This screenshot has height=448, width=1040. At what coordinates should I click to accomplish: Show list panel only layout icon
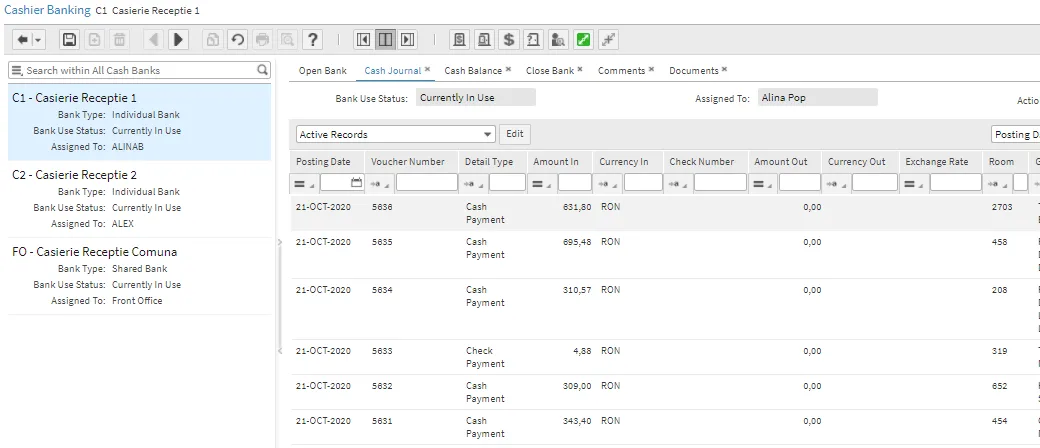click(363, 40)
